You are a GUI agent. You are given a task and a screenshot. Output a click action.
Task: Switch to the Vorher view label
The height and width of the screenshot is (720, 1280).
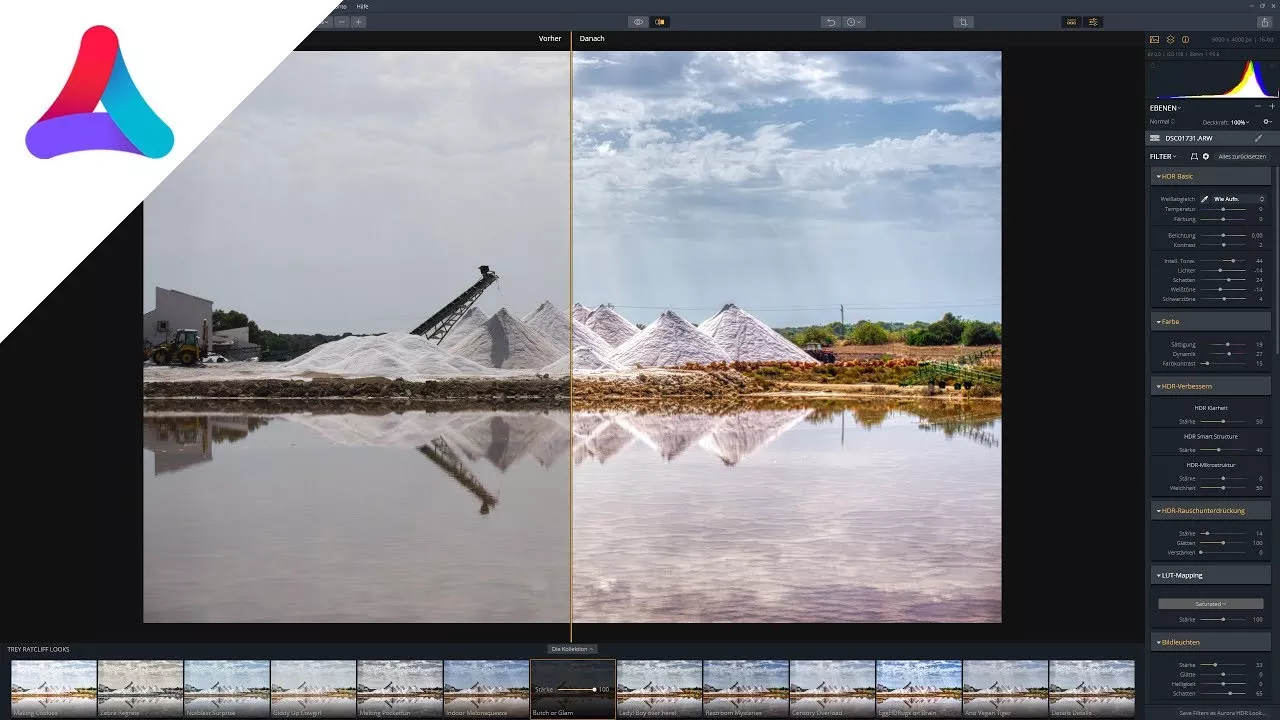click(549, 38)
